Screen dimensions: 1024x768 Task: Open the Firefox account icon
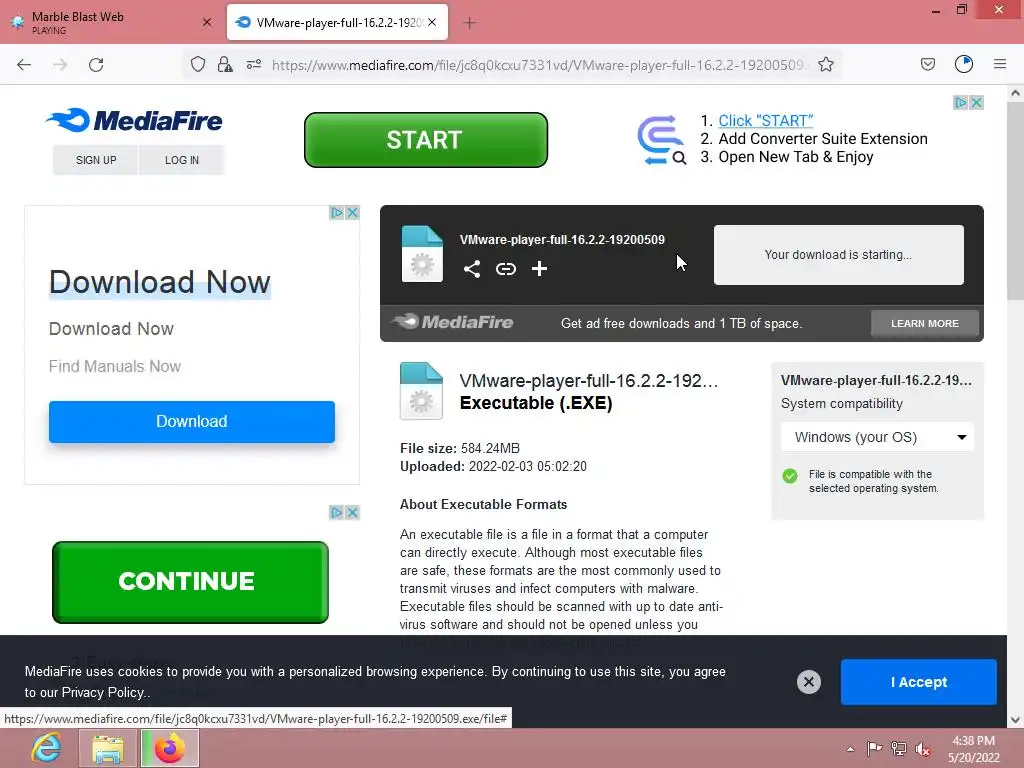coord(964,64)
